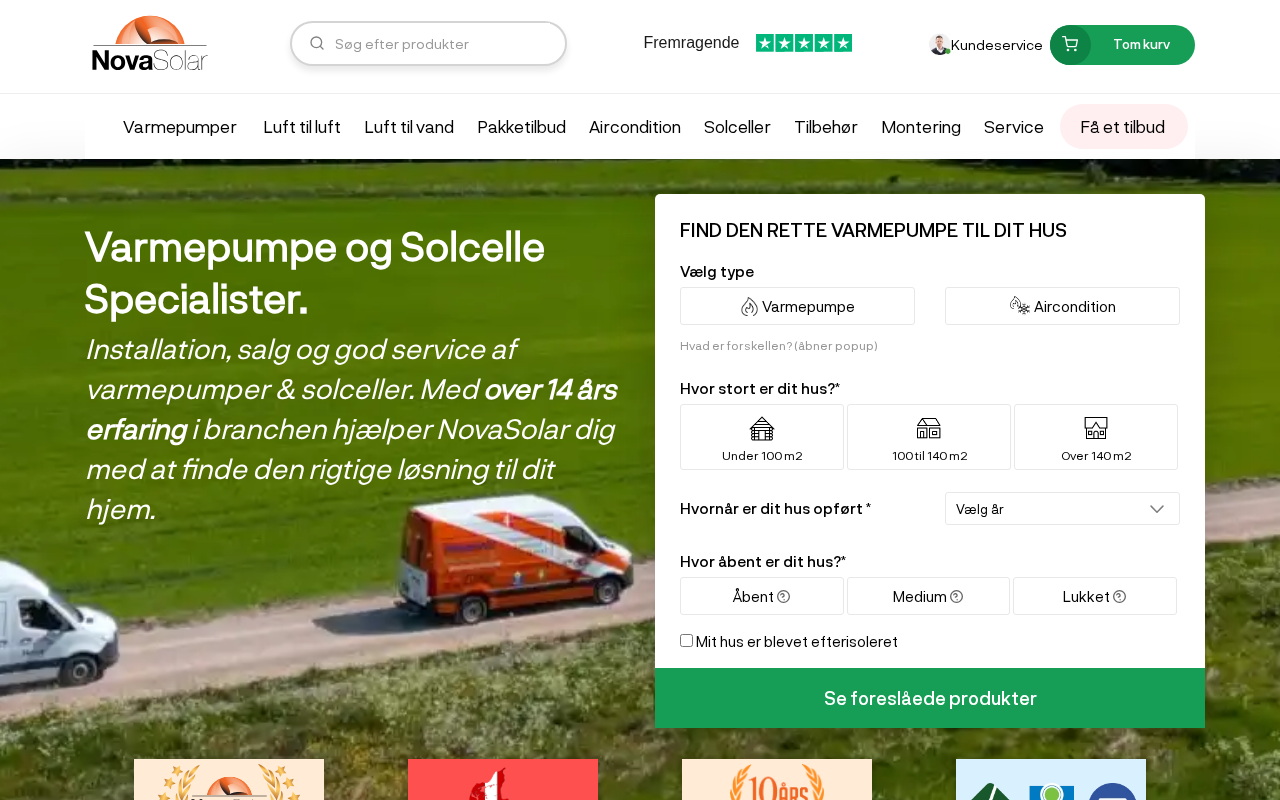Open the shopping cart icon

click(x=1070, y=44)
